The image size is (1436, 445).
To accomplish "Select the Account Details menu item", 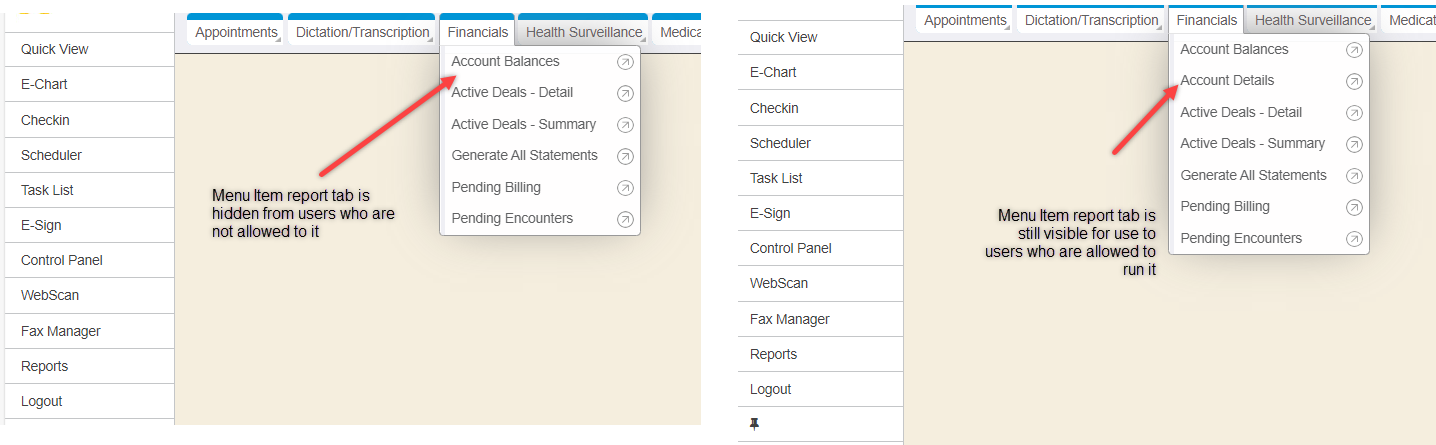I will [x=1227, y=80].
